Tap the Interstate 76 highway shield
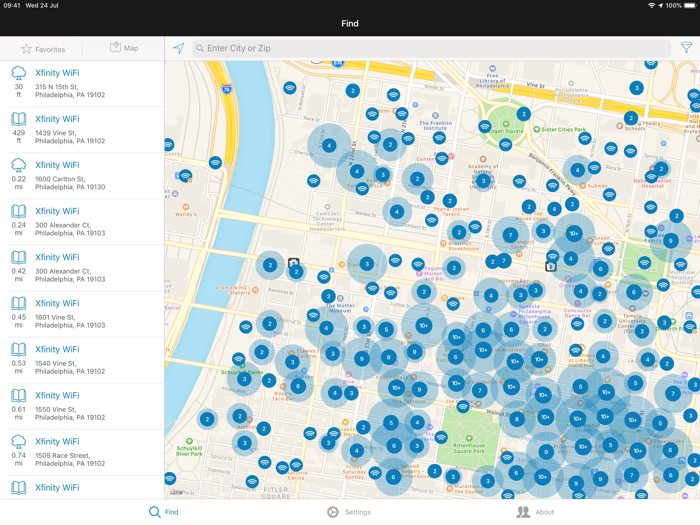This screenshot has height=525, width=700. [x=227, y=89]
